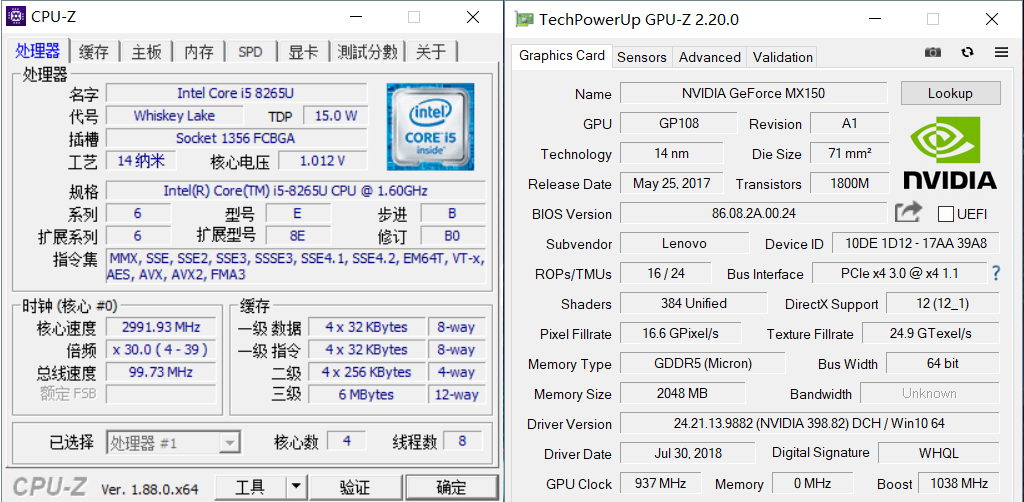Click the Boost clock value 1038 MHz
Screen dimensions: 1024x502
pos(959,484)
